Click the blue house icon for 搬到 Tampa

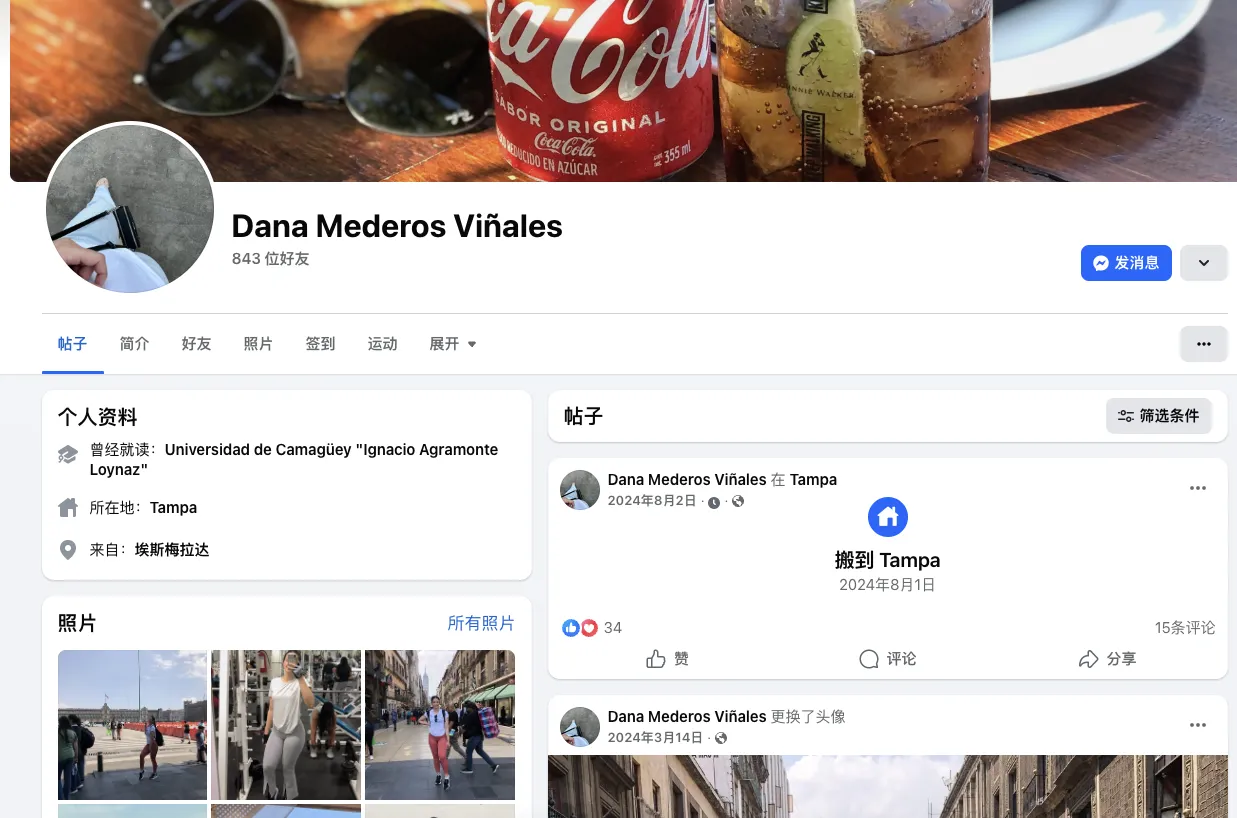pyautogui.click(x=887, y=517)
